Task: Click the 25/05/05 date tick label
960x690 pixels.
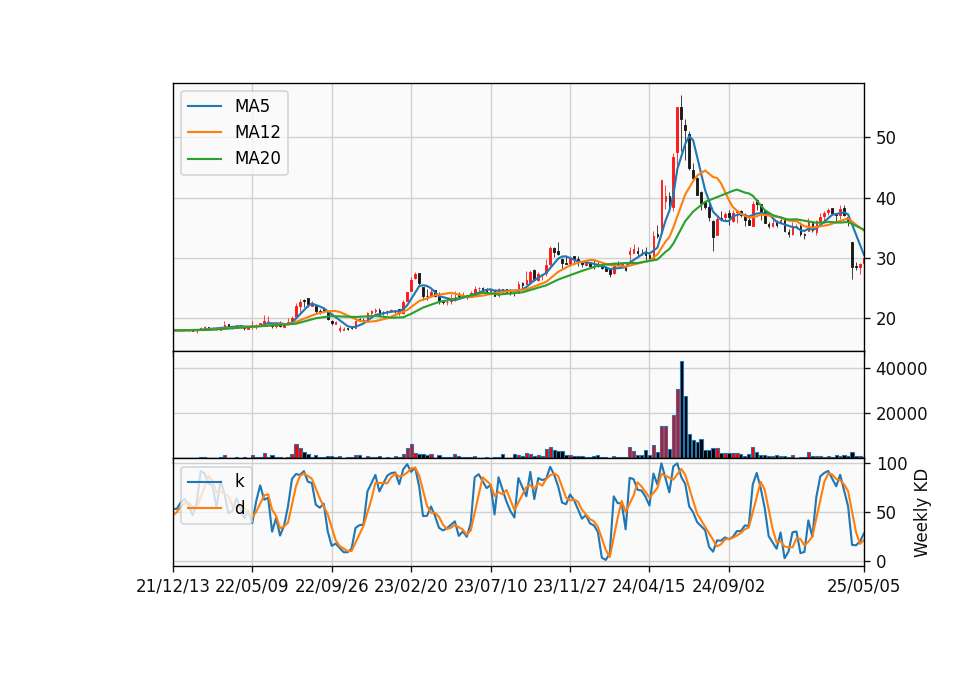Action: (864, 587)
